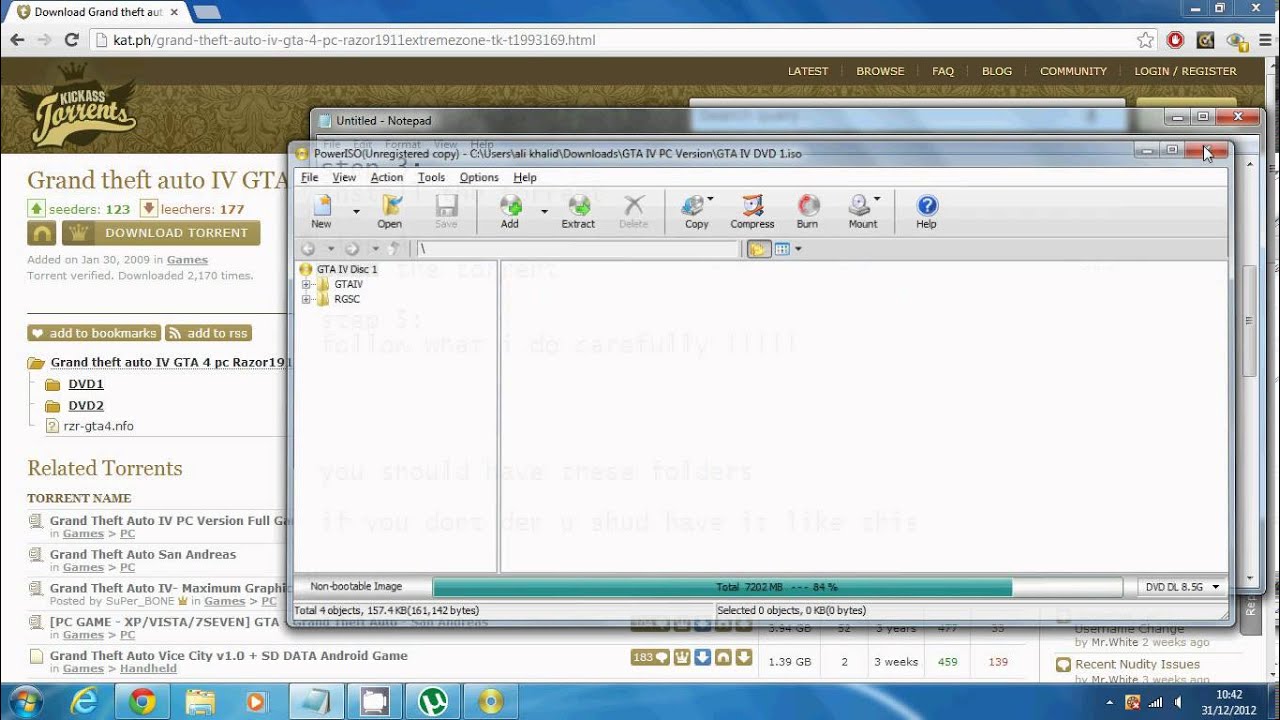1280x720 pixels.
Task: Click add to rss button
Action: [208, 333]
